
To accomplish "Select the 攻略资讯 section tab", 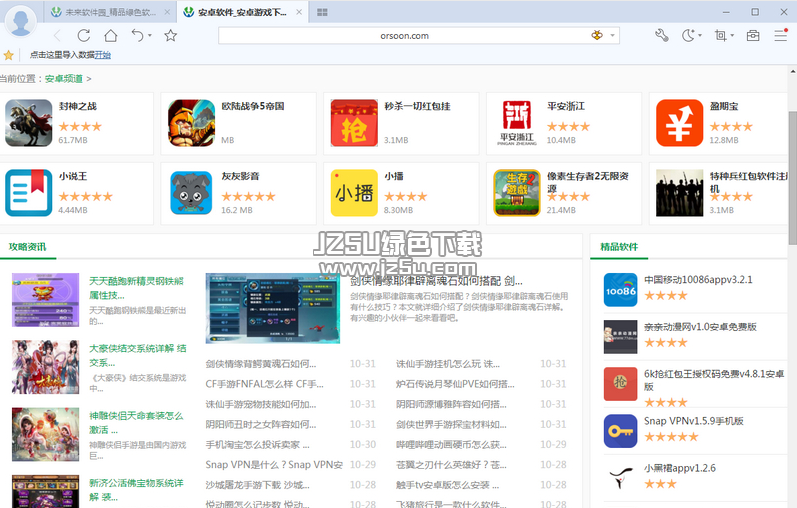I will [x=27, y=247].
